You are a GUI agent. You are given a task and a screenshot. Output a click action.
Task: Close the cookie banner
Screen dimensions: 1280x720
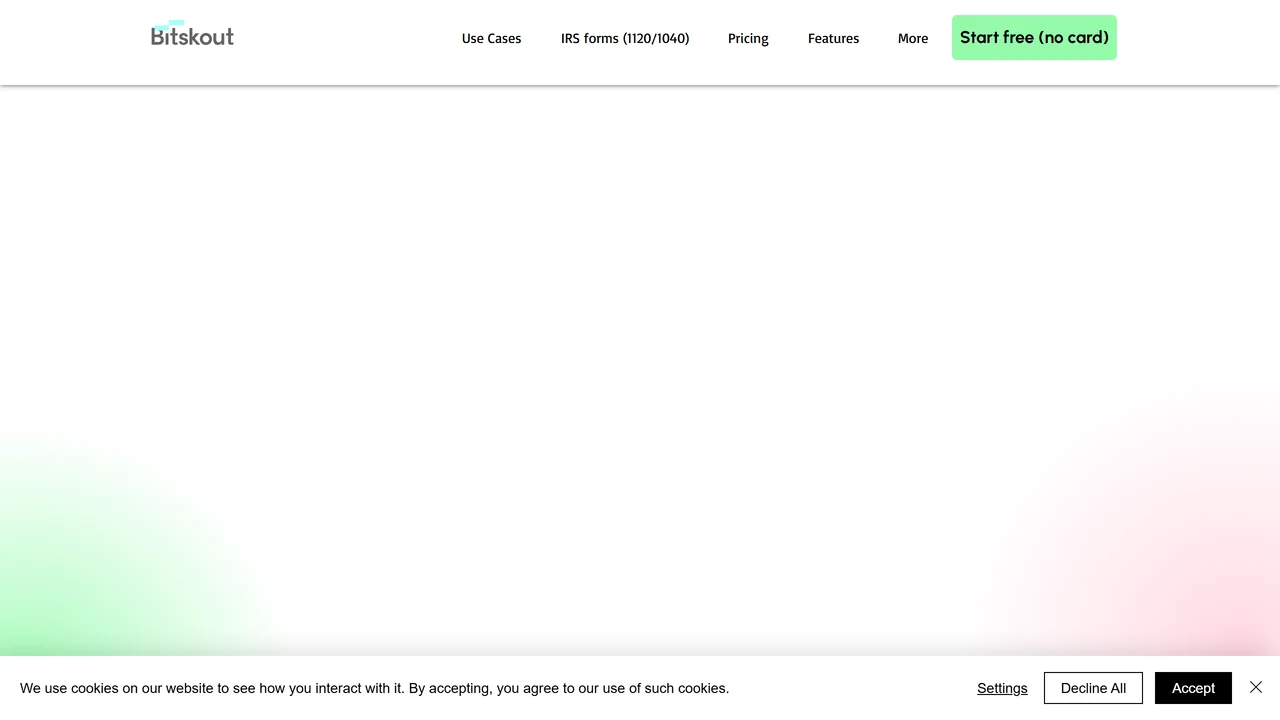[1256, 687]
